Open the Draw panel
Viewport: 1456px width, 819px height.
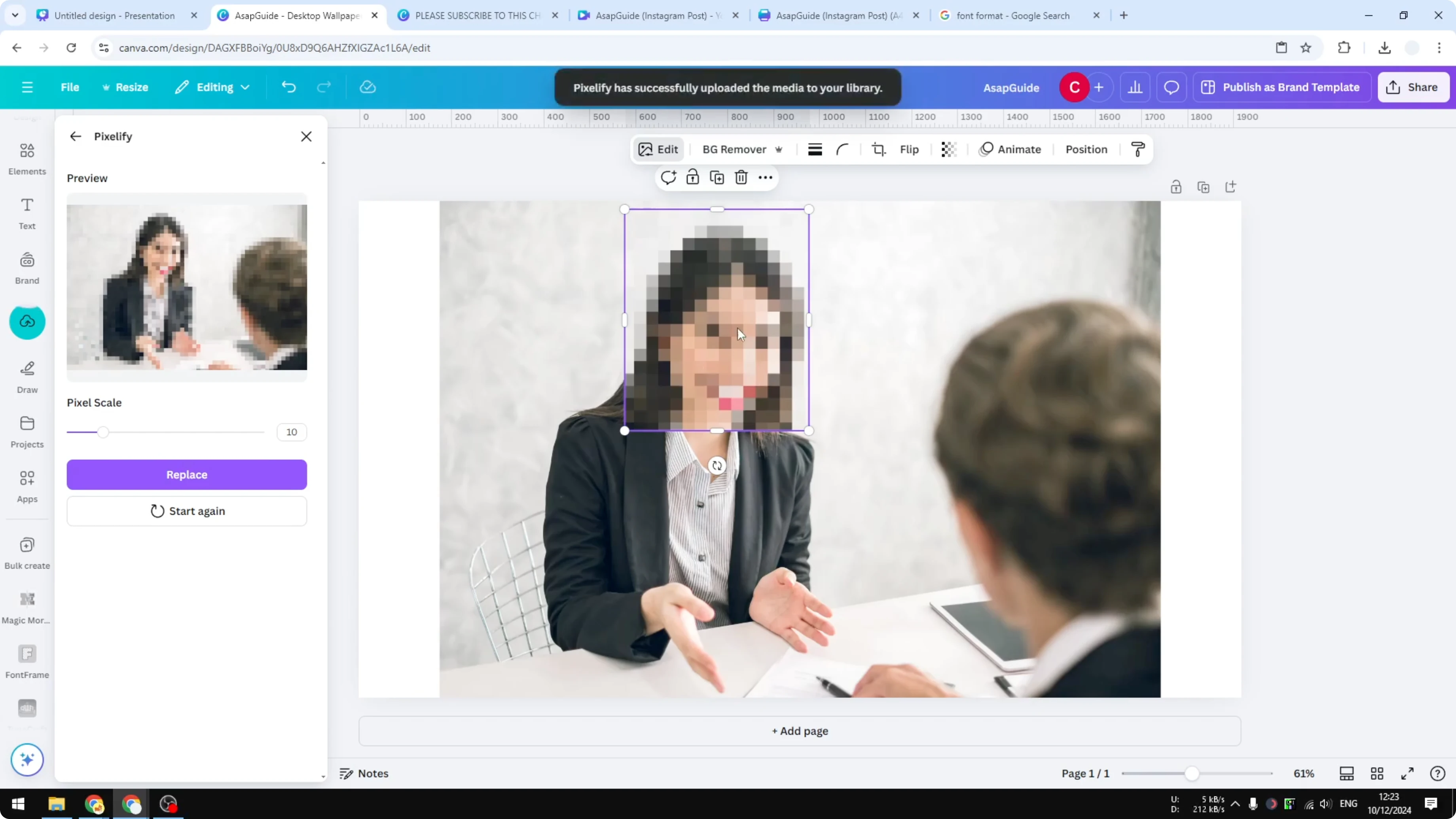pos(27,376)
